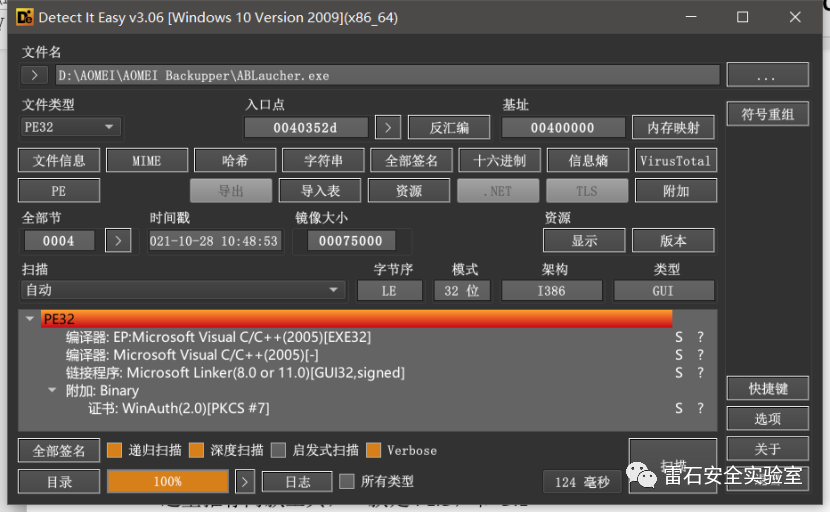Click the 资源 resources button
The width and height of the screenshot is (830, 512).
click(x=409, y=191)
